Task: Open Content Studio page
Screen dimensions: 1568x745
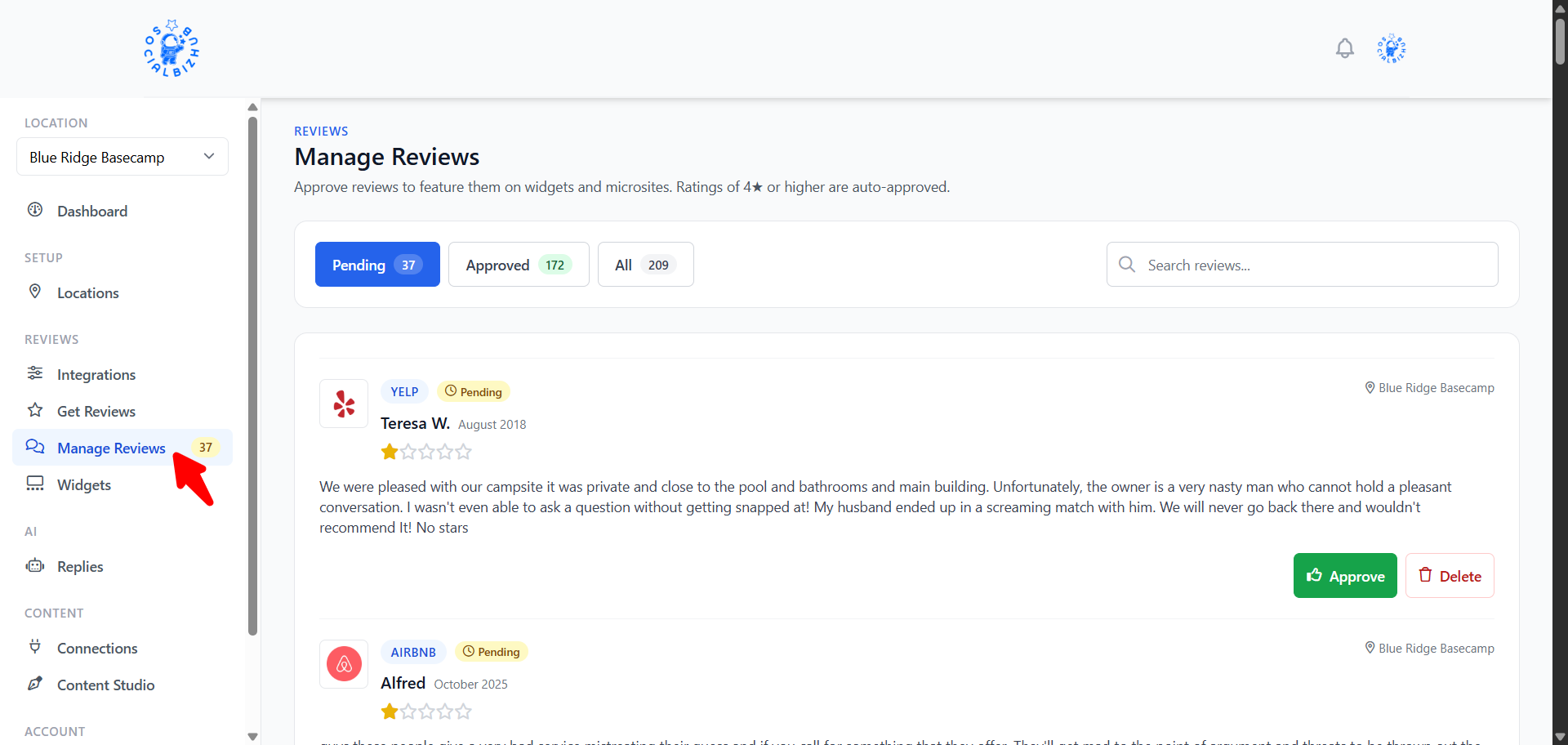Action: pyautogui.click(x=122, y=685)
